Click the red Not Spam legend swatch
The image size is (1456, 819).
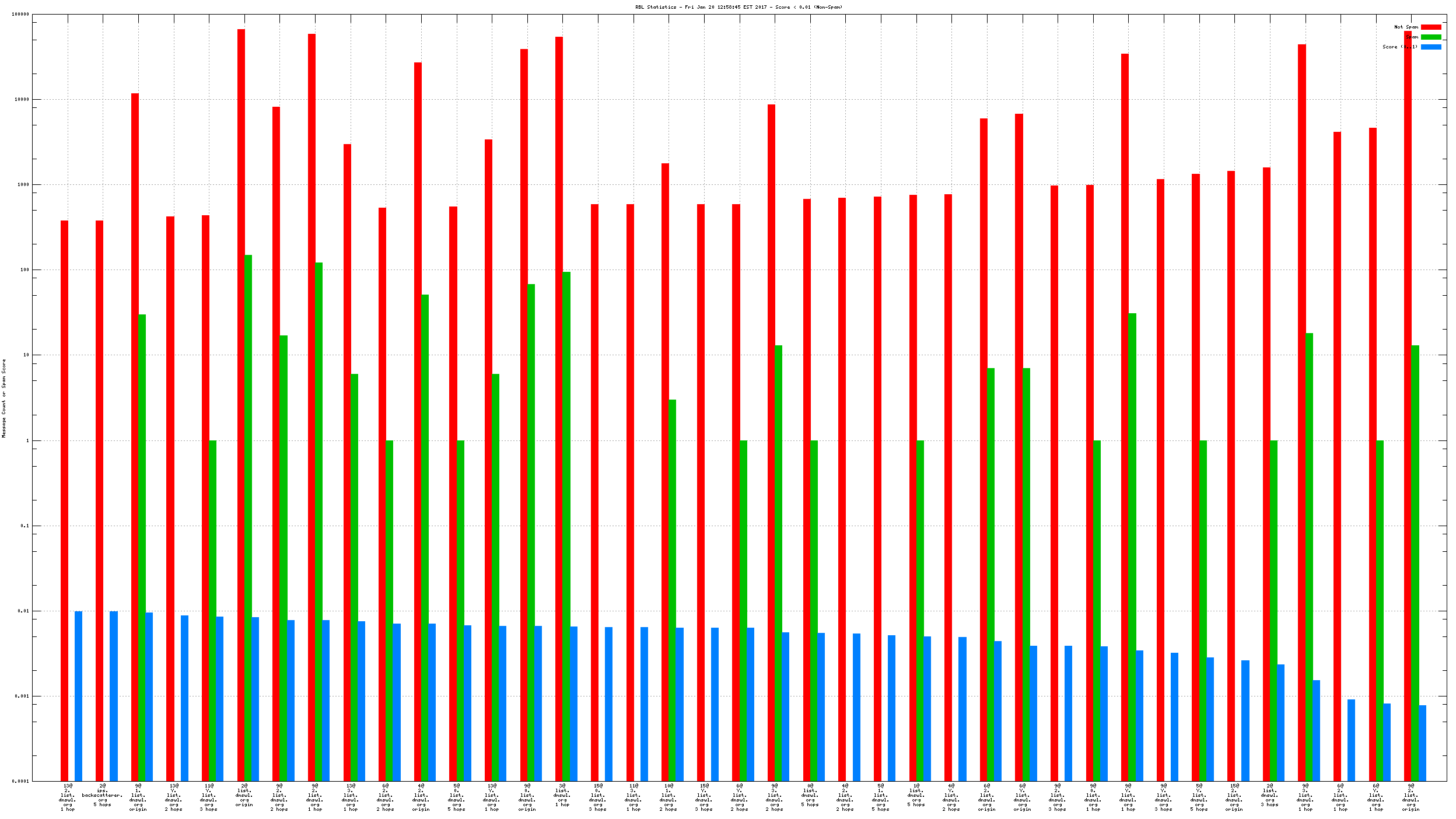[x=1430, y=27]
